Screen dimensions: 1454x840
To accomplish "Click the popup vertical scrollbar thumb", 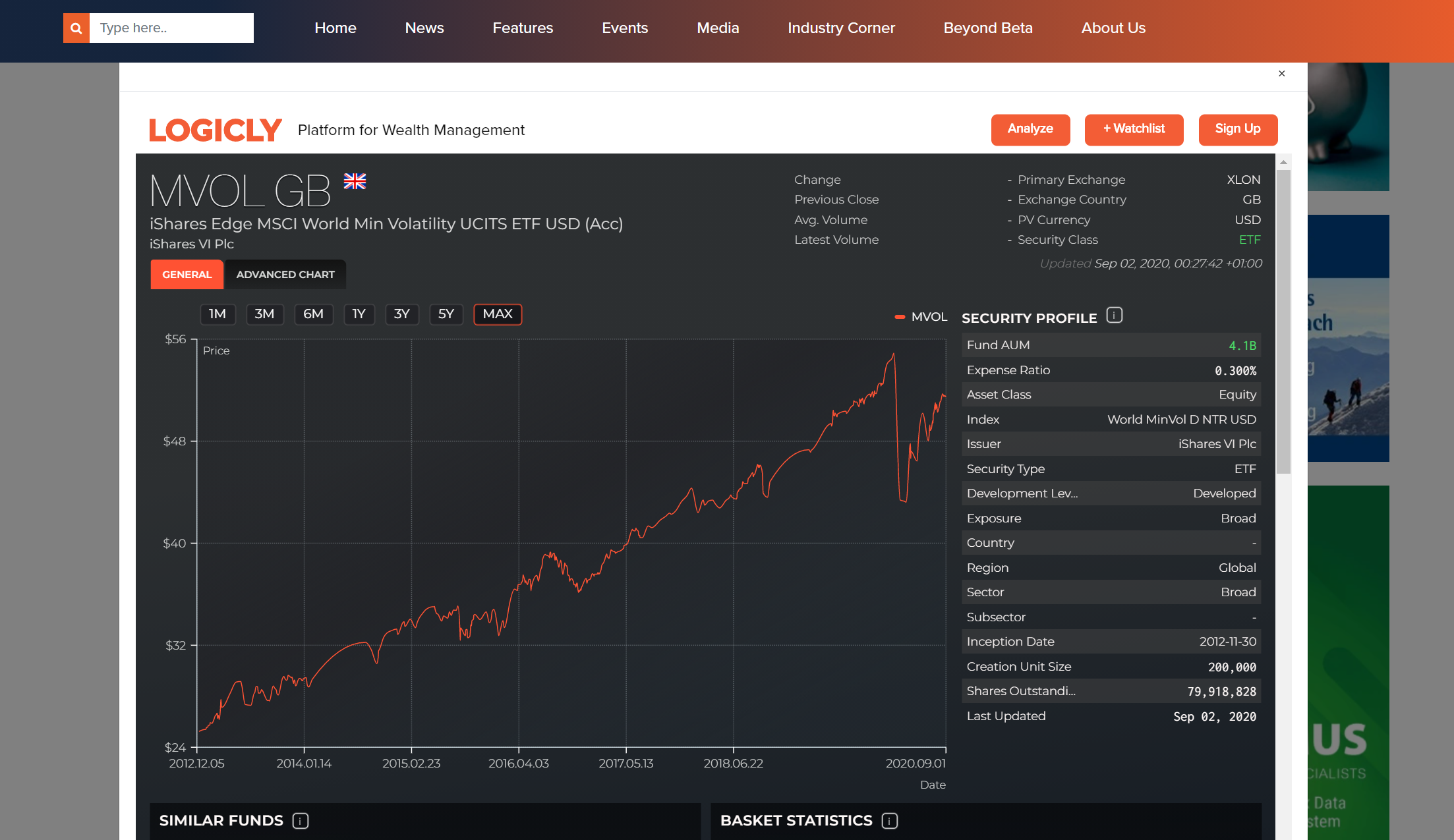I will point(1283,322).
